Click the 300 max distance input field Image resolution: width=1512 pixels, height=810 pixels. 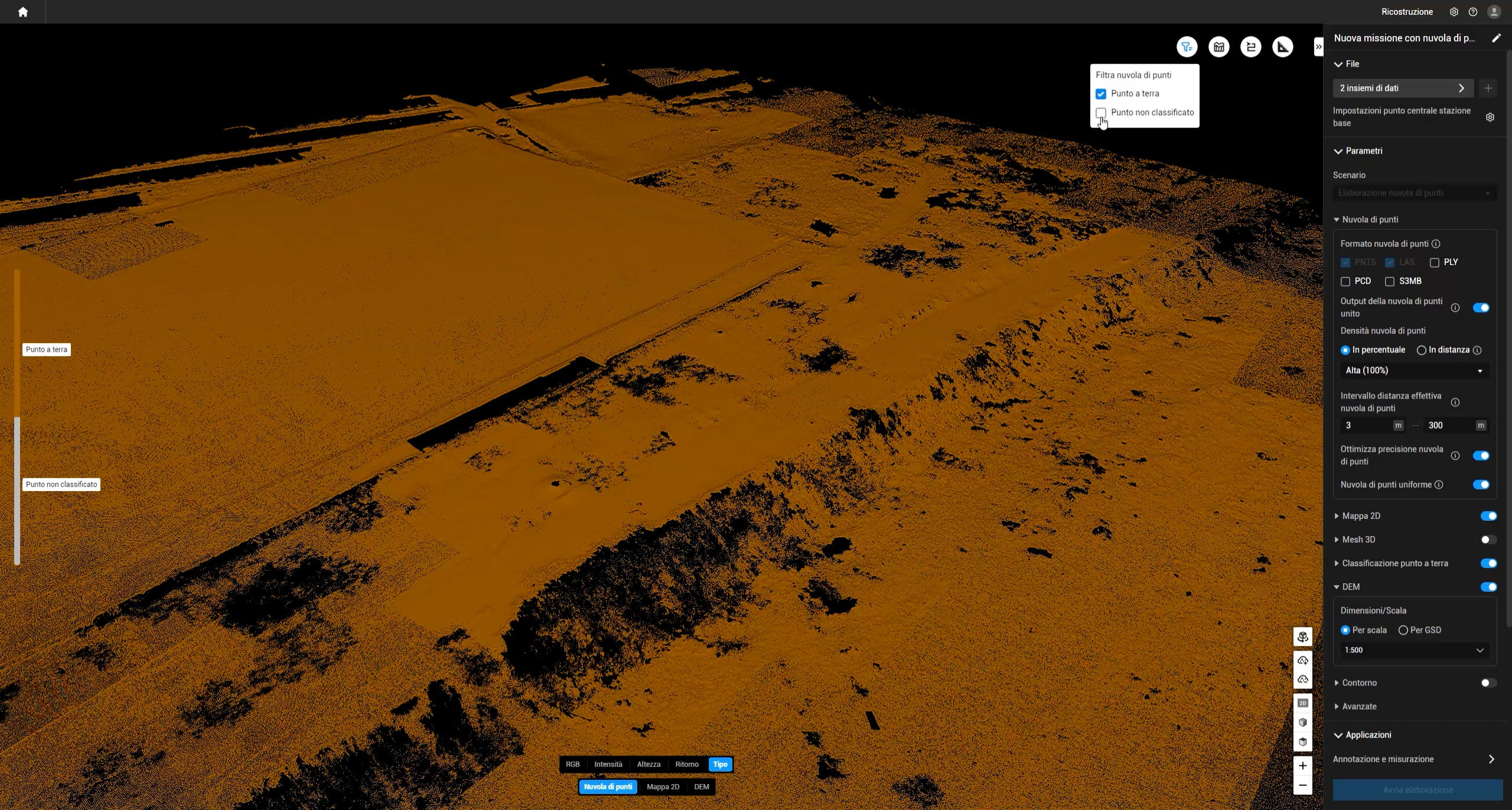click(1447, 425)
